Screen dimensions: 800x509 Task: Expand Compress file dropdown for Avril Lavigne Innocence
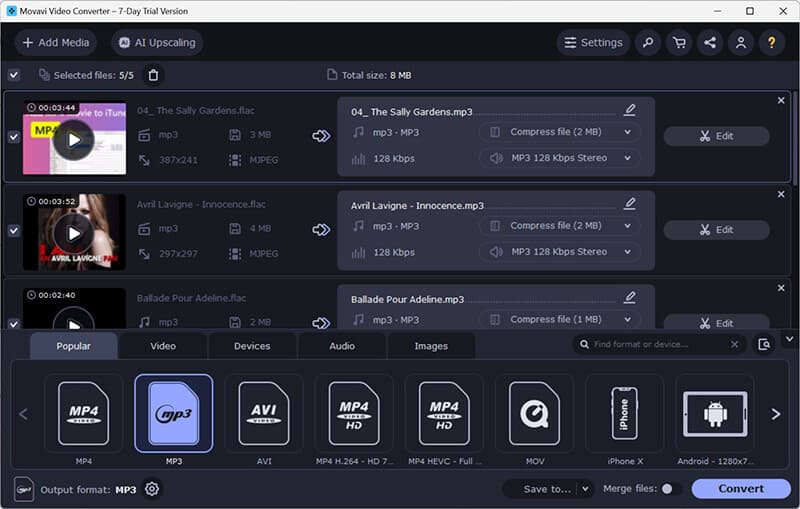560,226
